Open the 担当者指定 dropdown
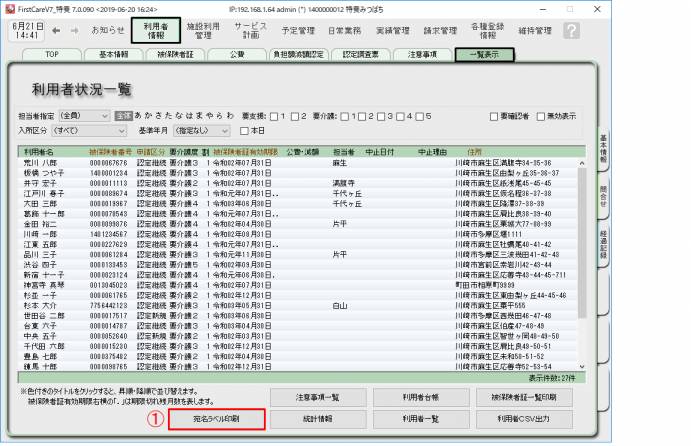Screen dimensions: 691x446 click(x=83, y=116)
